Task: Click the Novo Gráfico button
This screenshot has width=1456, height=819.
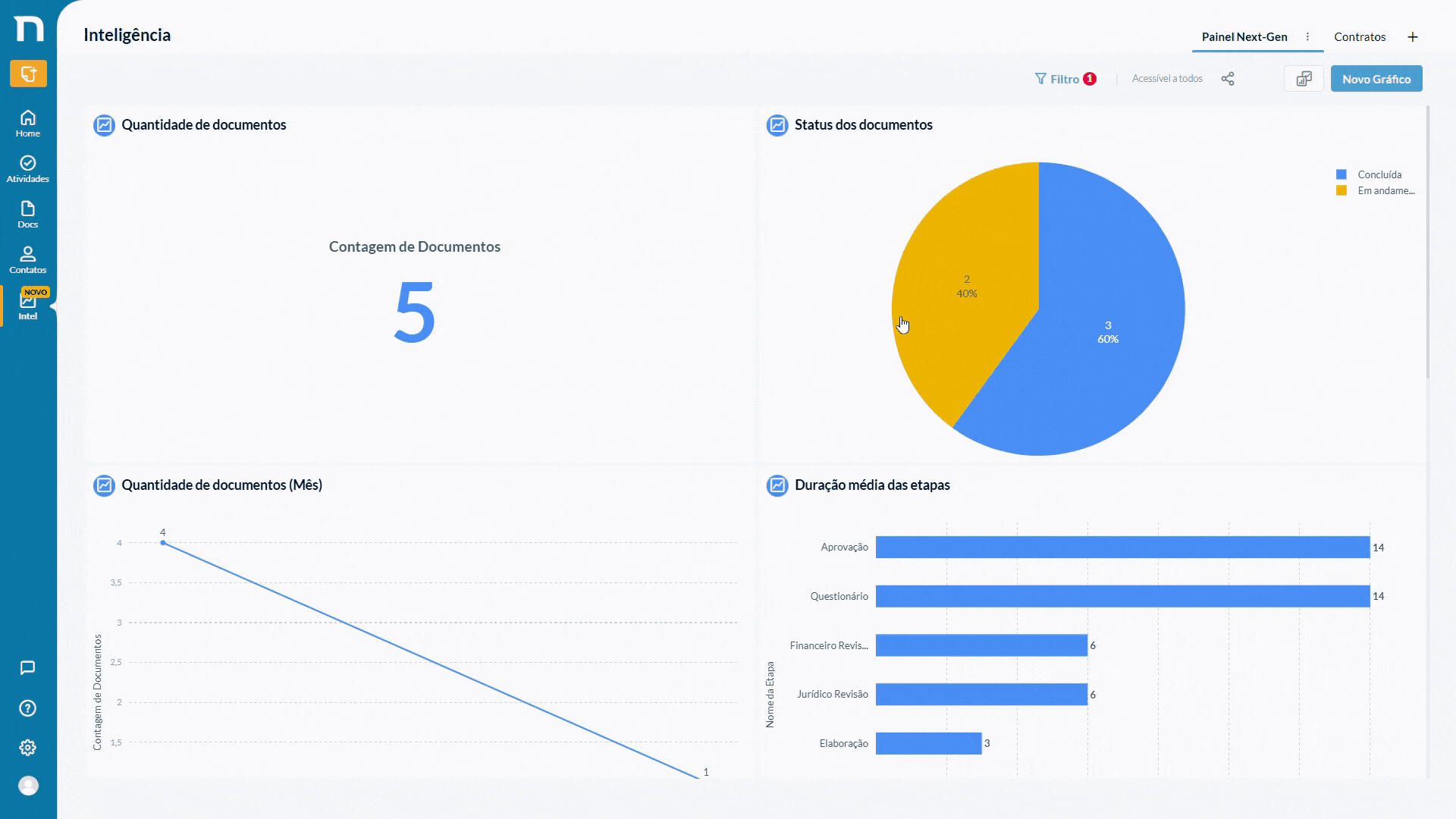Action: click(1376, 79)
